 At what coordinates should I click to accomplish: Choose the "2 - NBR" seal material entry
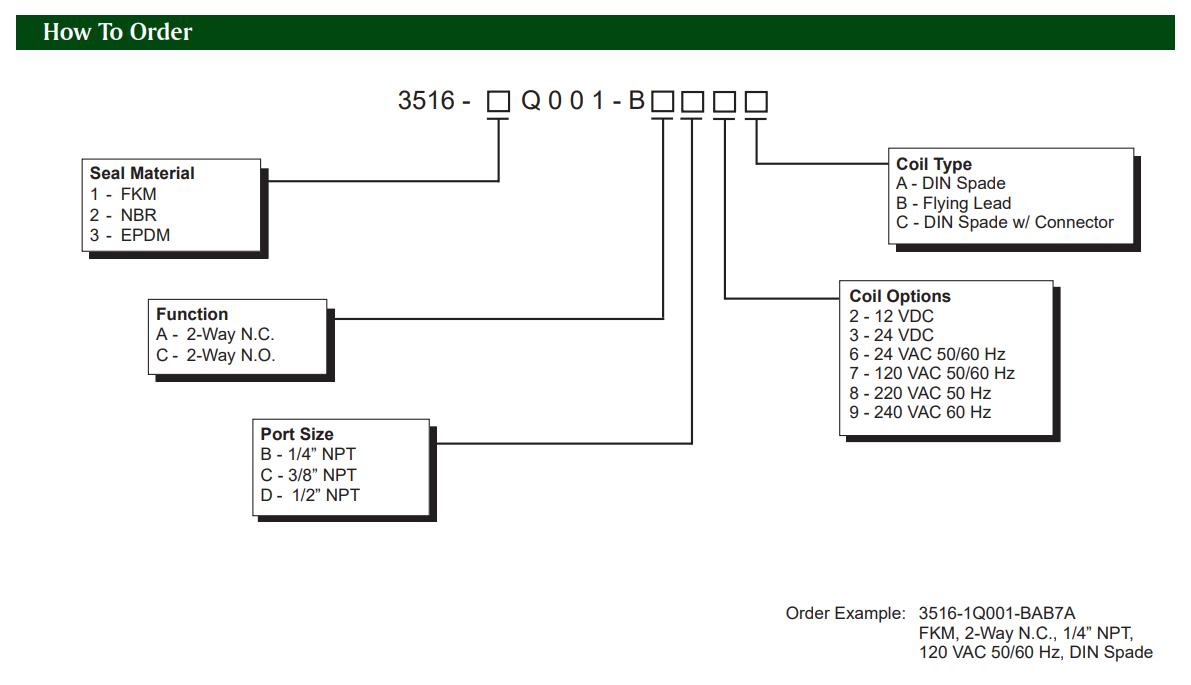coord(123,215)
